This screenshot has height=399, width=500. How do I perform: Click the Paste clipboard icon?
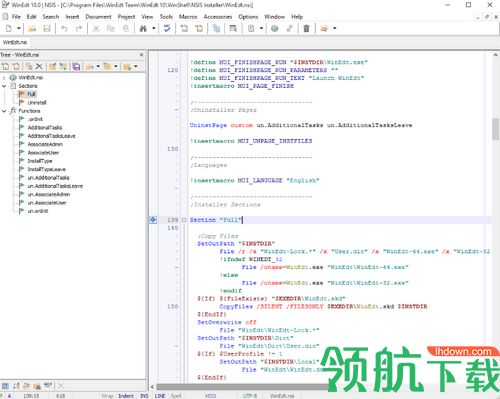point(126,29)
